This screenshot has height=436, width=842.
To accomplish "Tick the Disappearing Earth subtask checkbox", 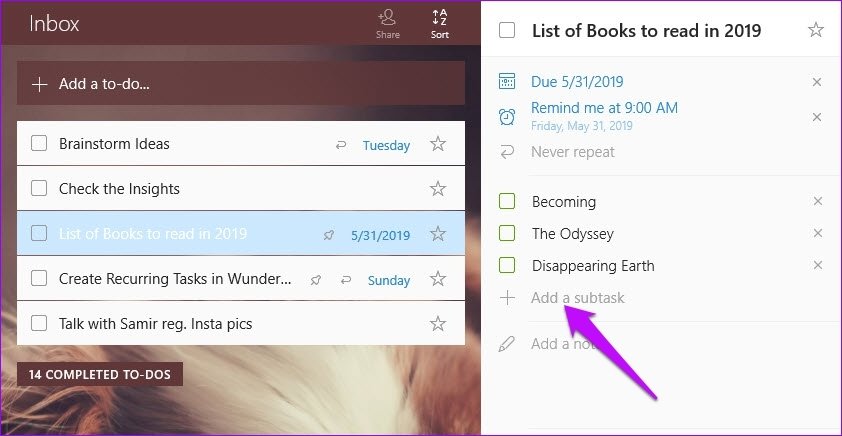I will click(507, 265).
